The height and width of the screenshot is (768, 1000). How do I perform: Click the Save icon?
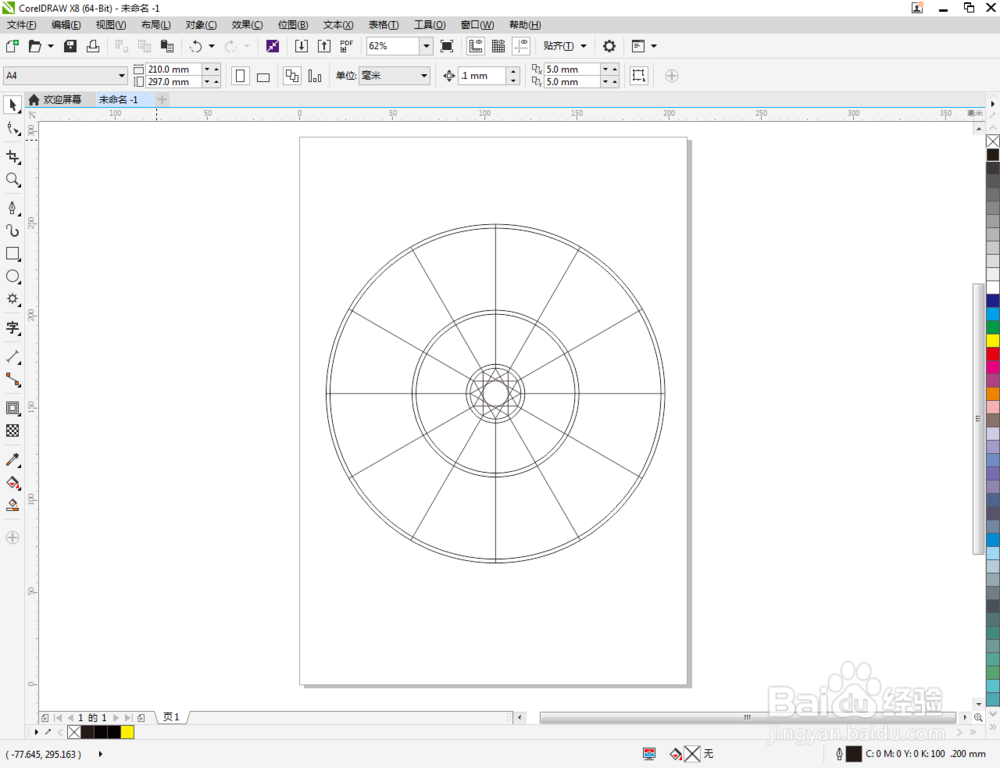(x=70, y=46)
